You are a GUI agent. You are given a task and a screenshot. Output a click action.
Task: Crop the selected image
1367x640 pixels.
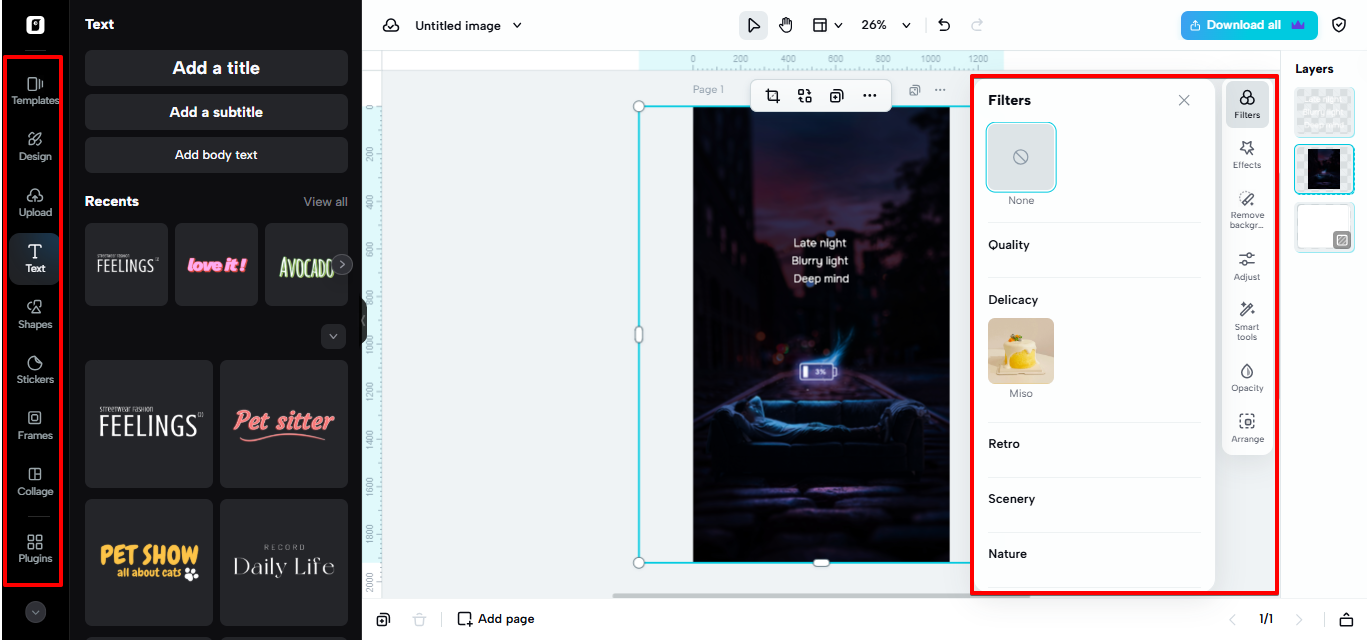(x=772, y=95)
